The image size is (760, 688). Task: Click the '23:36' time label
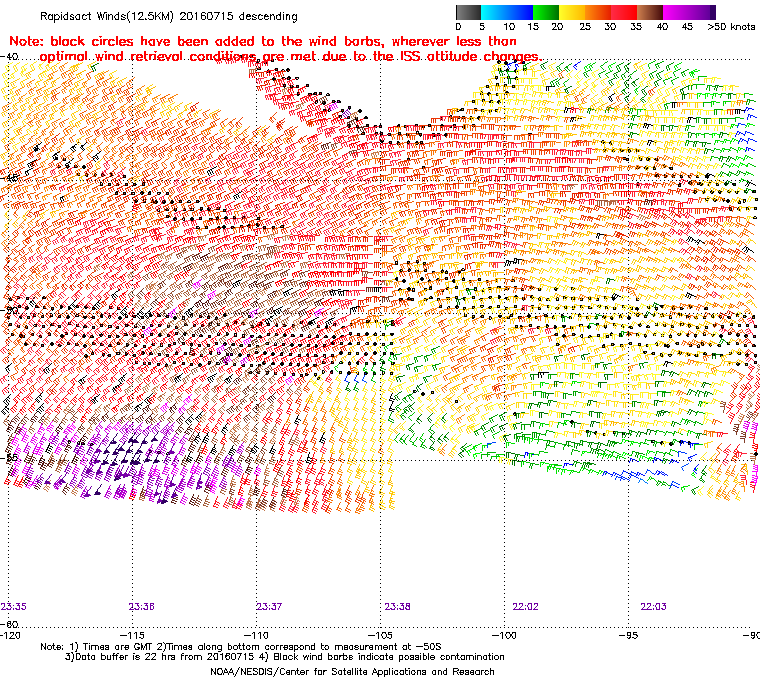pos(142,607)
